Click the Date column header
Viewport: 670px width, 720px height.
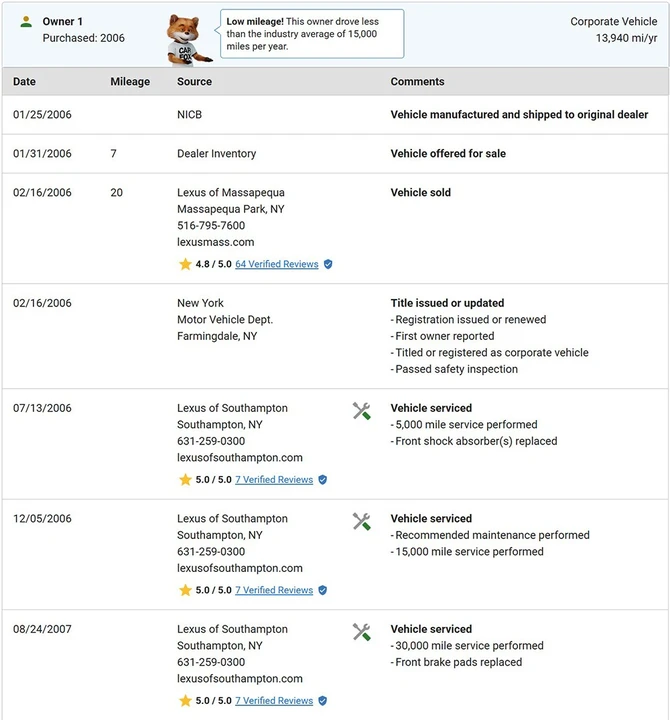click(x=24, y=81)
